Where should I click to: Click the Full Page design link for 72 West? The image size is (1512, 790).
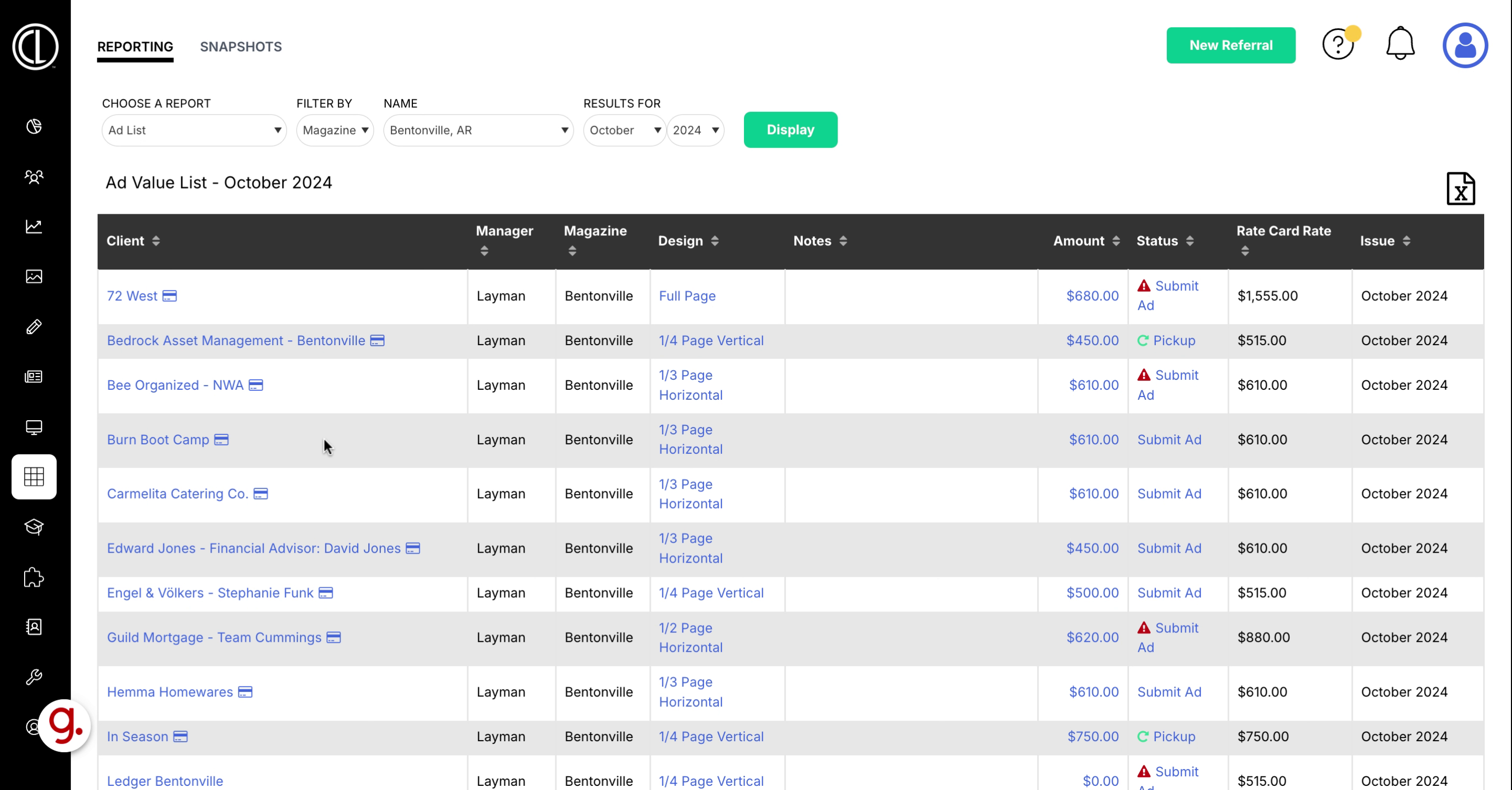pos(687,296)
